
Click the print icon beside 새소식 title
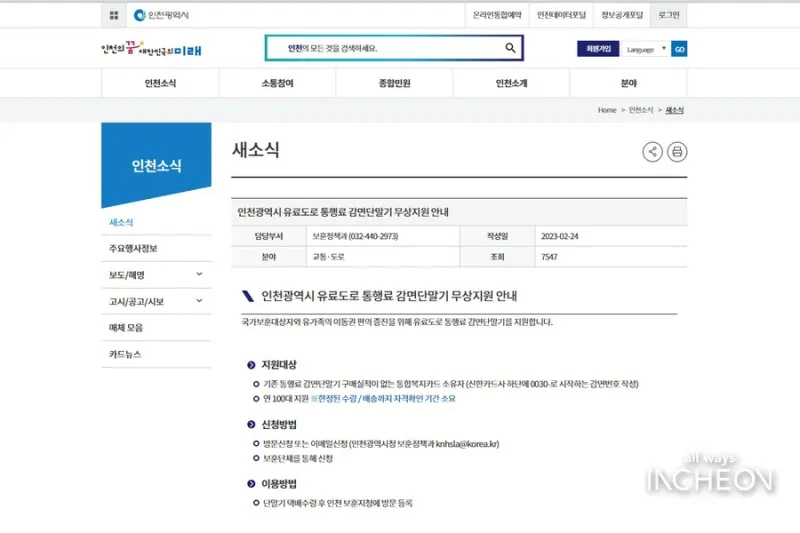(677, 151)
